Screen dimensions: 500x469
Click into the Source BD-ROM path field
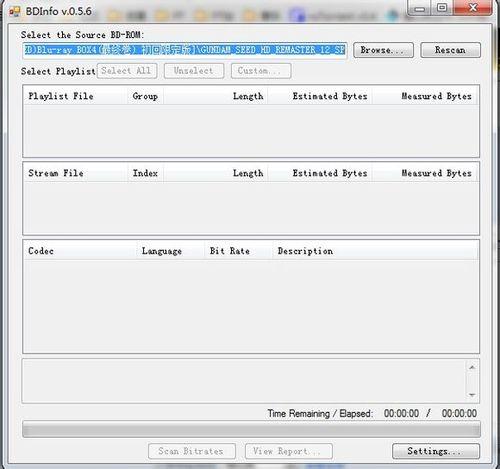point(185,50)
